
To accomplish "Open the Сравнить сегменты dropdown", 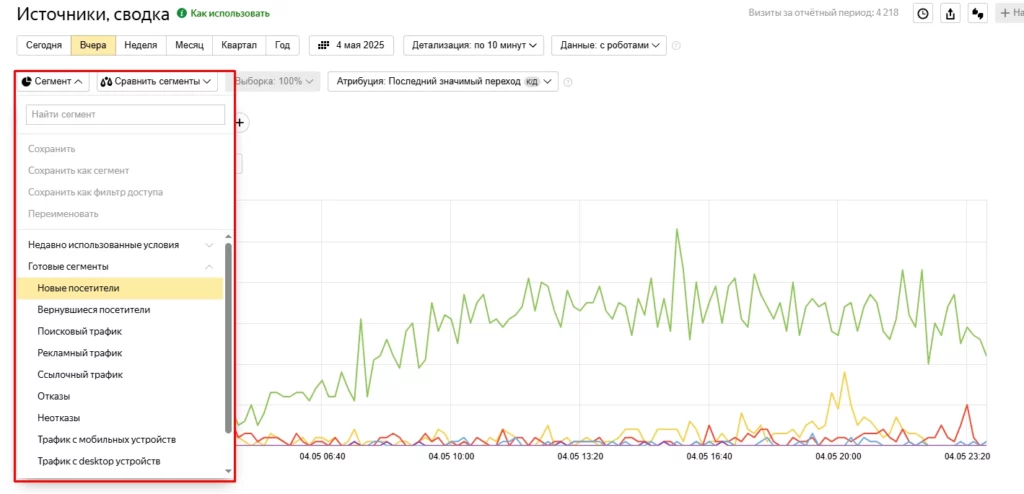I will click(158, 81).
